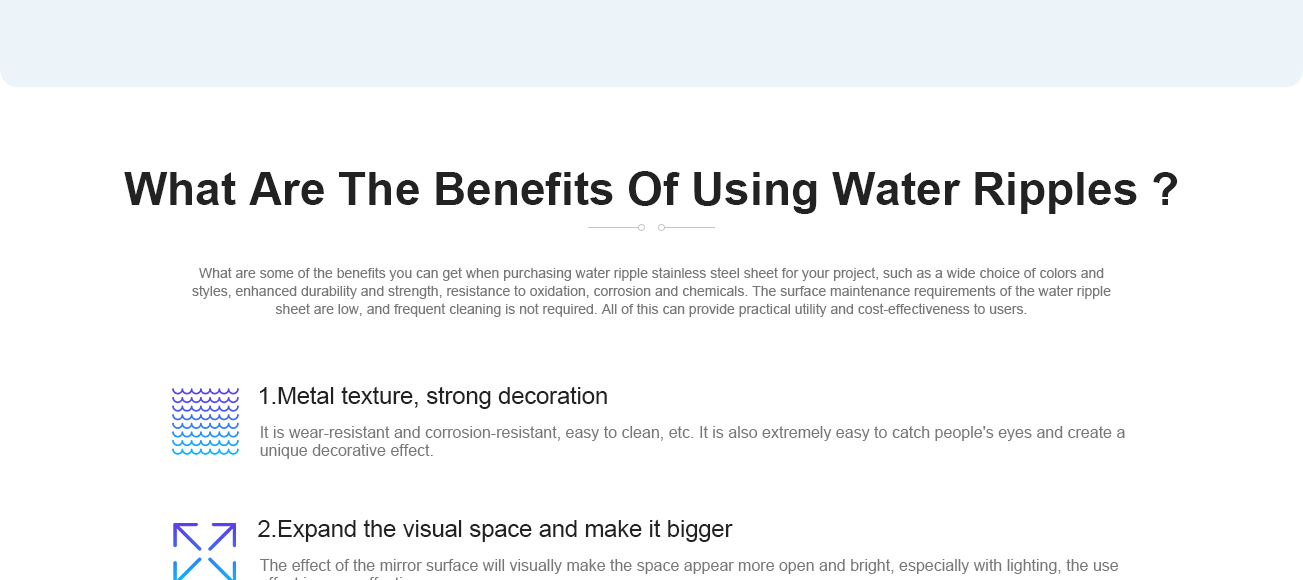Click the mirror surface effect description text
Viewport: 1303px width, 580px height.
[x=689, y=569]
